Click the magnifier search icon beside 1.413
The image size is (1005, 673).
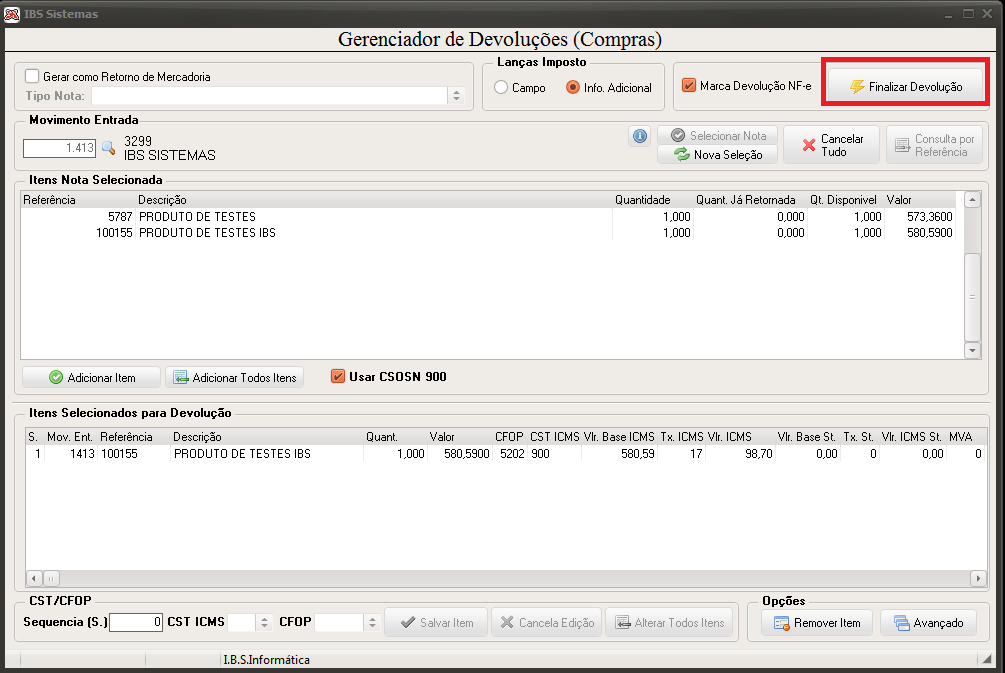108,148
